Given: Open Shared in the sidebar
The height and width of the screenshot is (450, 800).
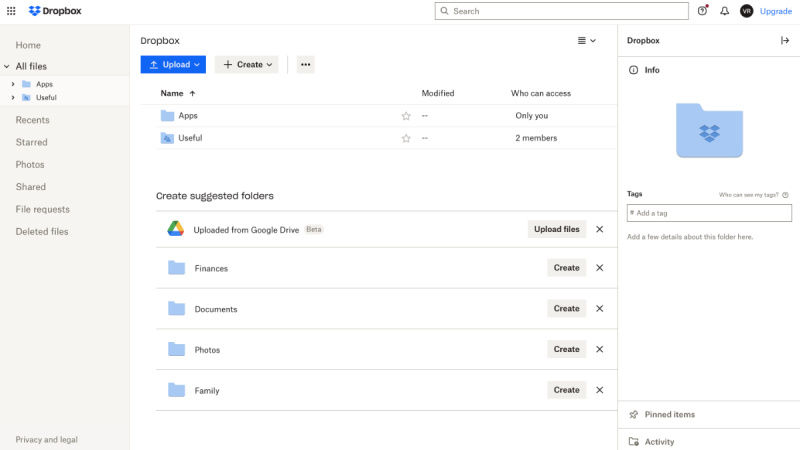Looking at the screenshot, I should (x=31, y=187).
